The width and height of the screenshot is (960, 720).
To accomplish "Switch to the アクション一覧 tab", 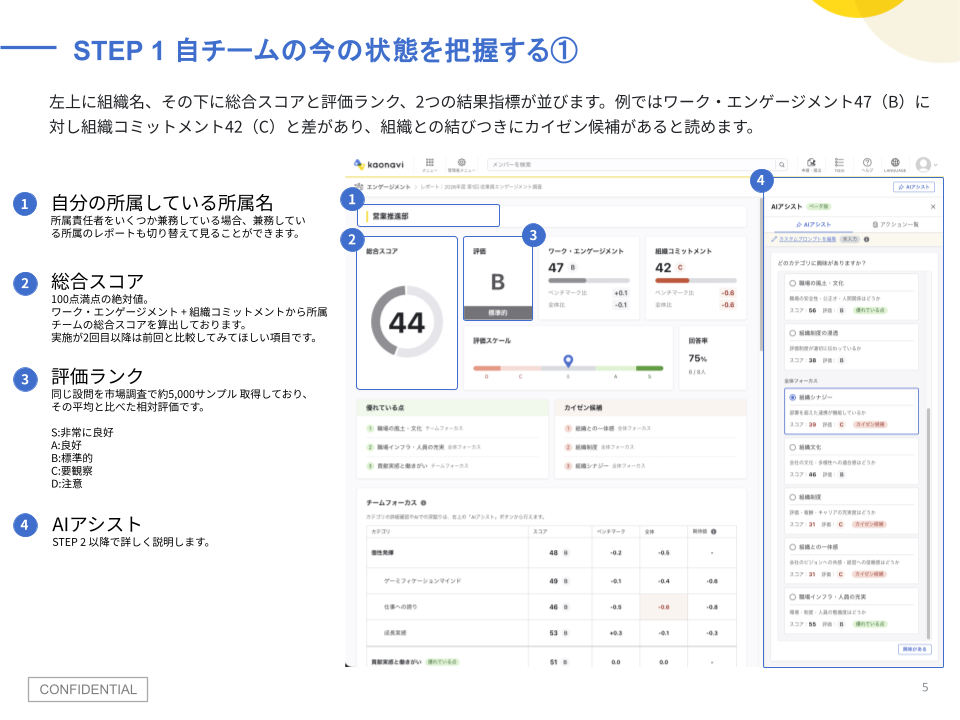I will (x=895, y=225).
